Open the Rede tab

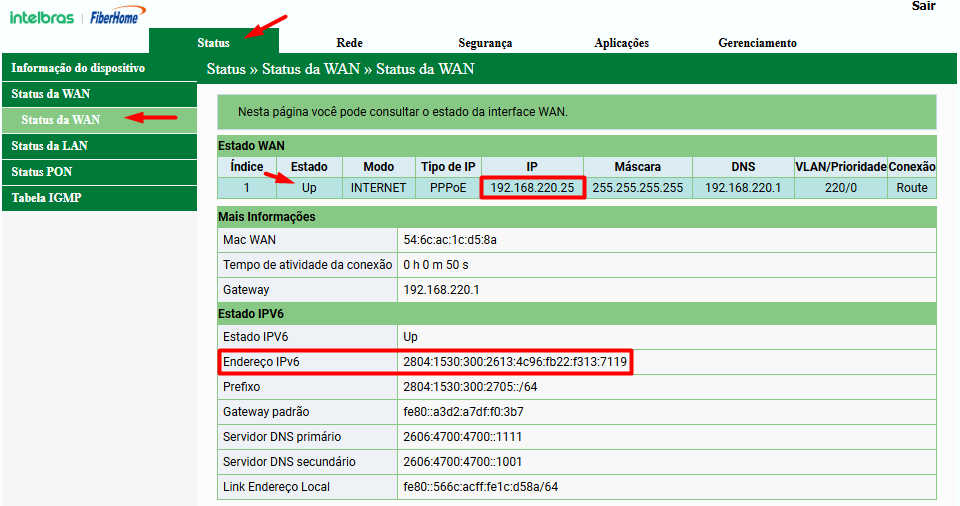pyautogui.click(x=349, y=42)
